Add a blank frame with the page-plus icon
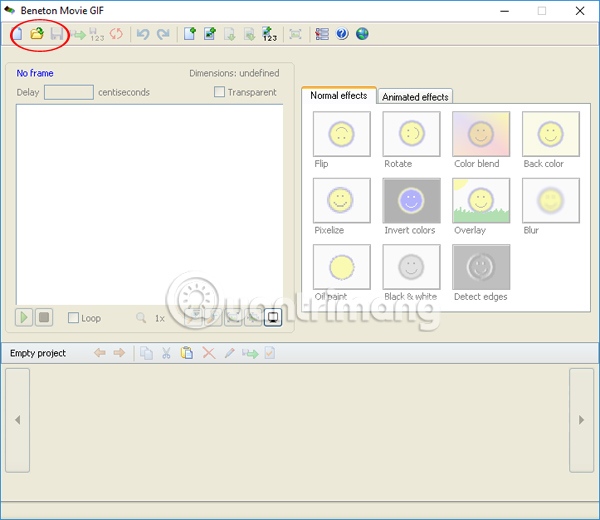This screenshot has width=600, height=520. pos(190,34)
